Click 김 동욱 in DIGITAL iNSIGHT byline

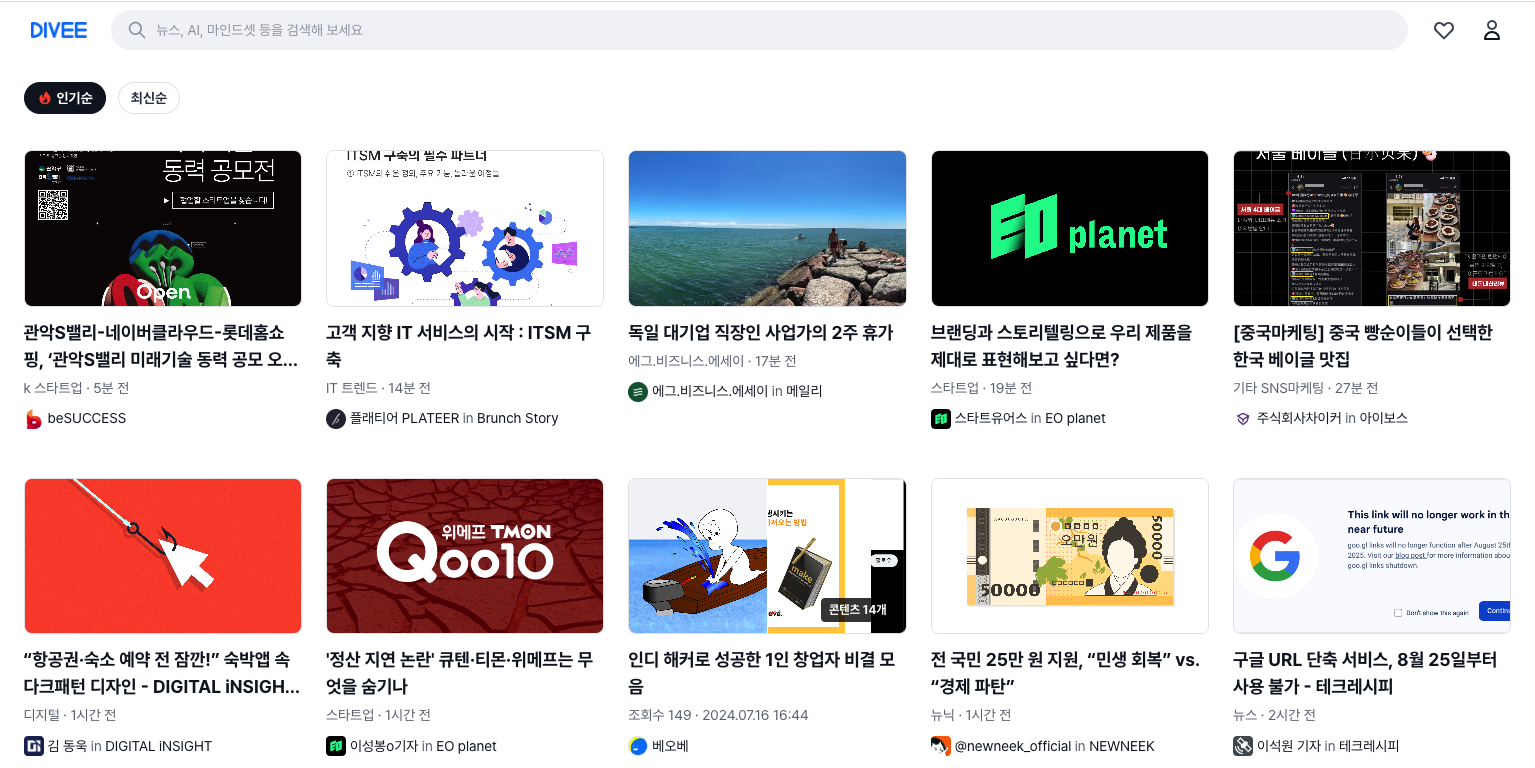pos(130,746)
